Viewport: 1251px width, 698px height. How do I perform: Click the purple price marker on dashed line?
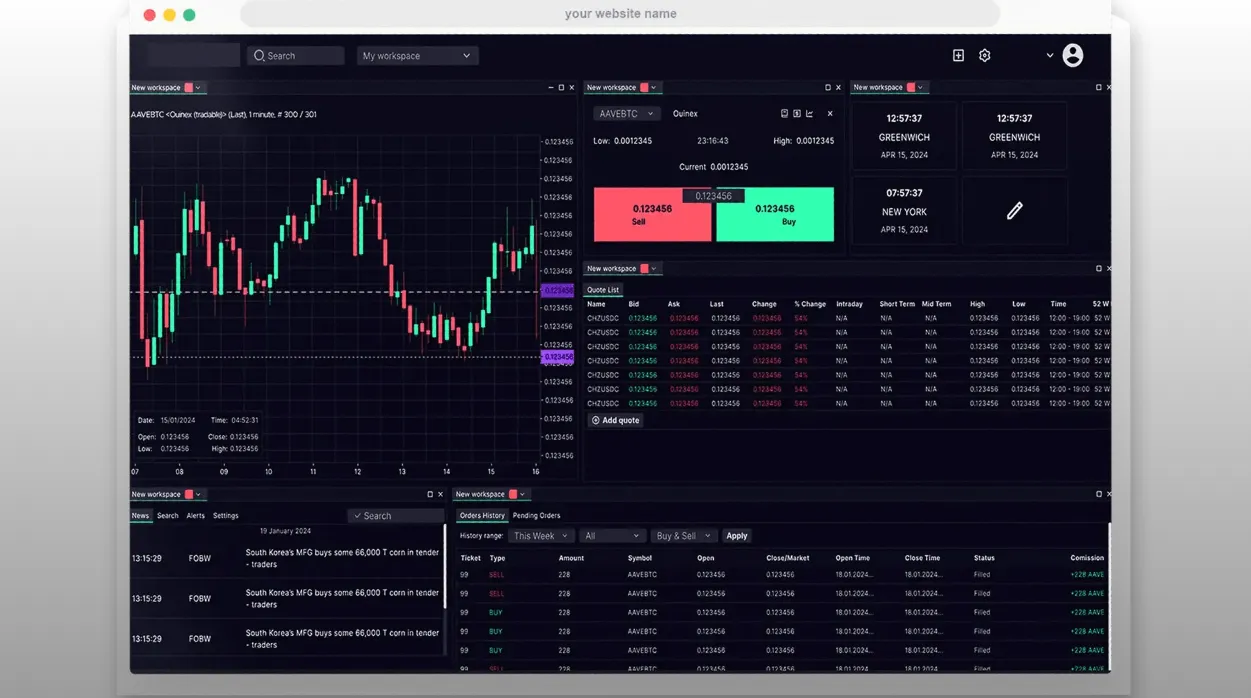pos(557,291)
